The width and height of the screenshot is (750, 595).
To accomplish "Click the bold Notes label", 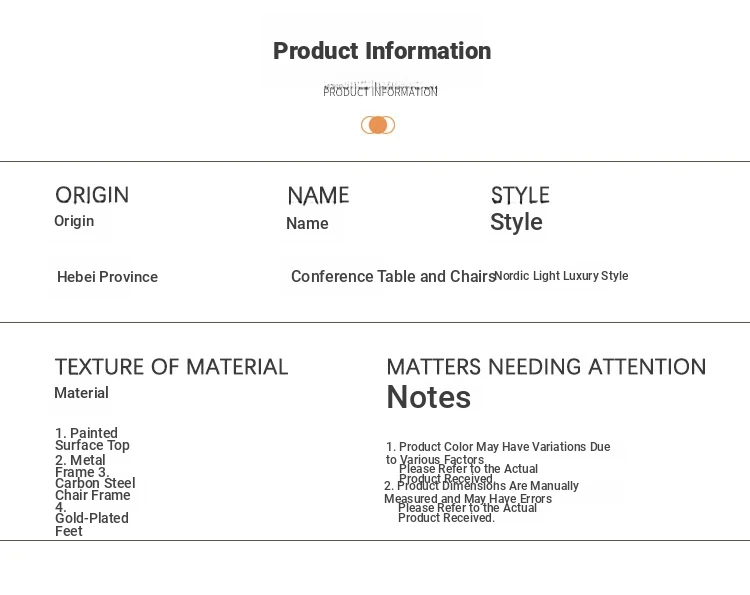I will tap(429, 397).
